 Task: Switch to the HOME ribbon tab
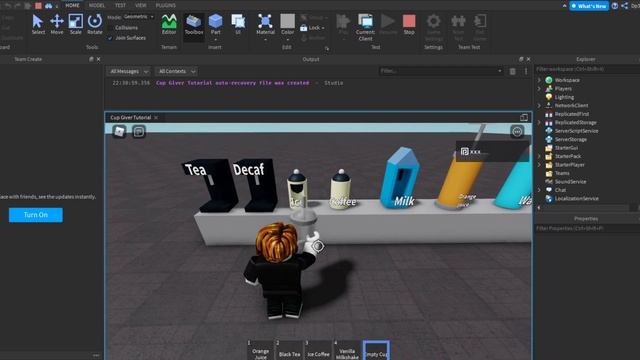73,6
